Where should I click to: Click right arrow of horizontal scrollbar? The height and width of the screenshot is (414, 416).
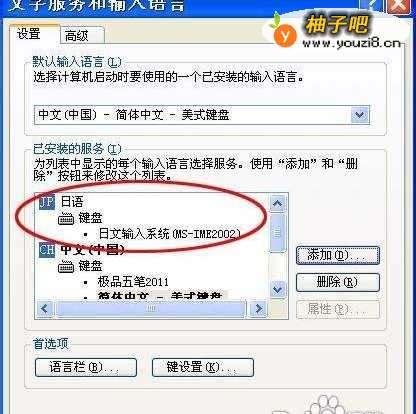(258, 309)
